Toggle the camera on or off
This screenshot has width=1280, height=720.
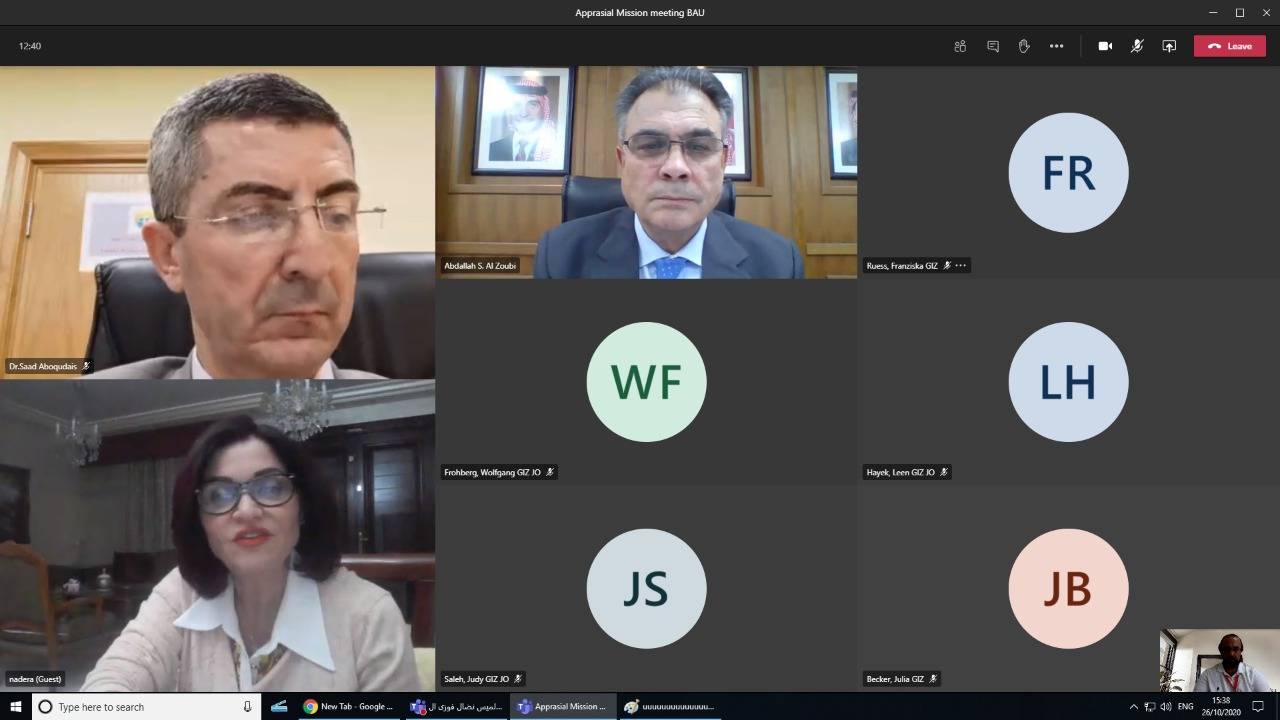click(1105, 46)
